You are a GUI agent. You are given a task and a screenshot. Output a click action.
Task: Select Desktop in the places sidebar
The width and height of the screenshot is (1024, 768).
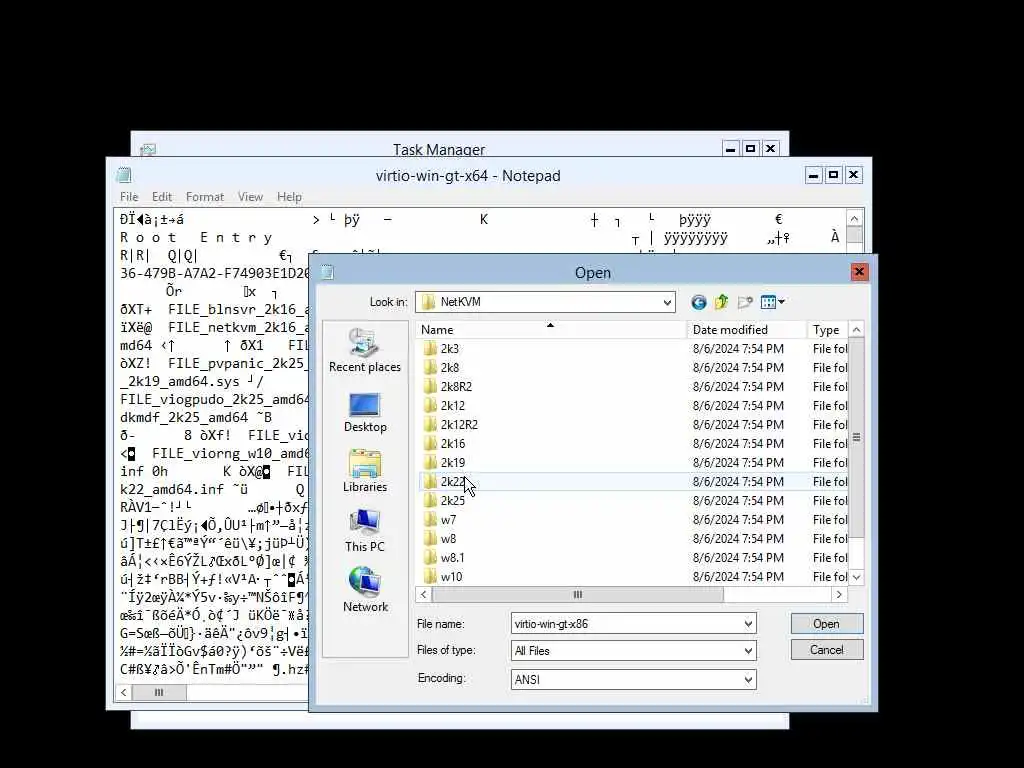(364, 413)
